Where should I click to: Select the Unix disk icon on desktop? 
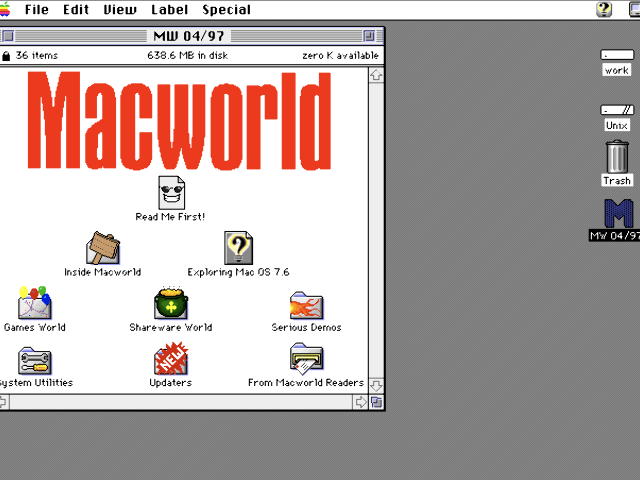coord(617,109)
